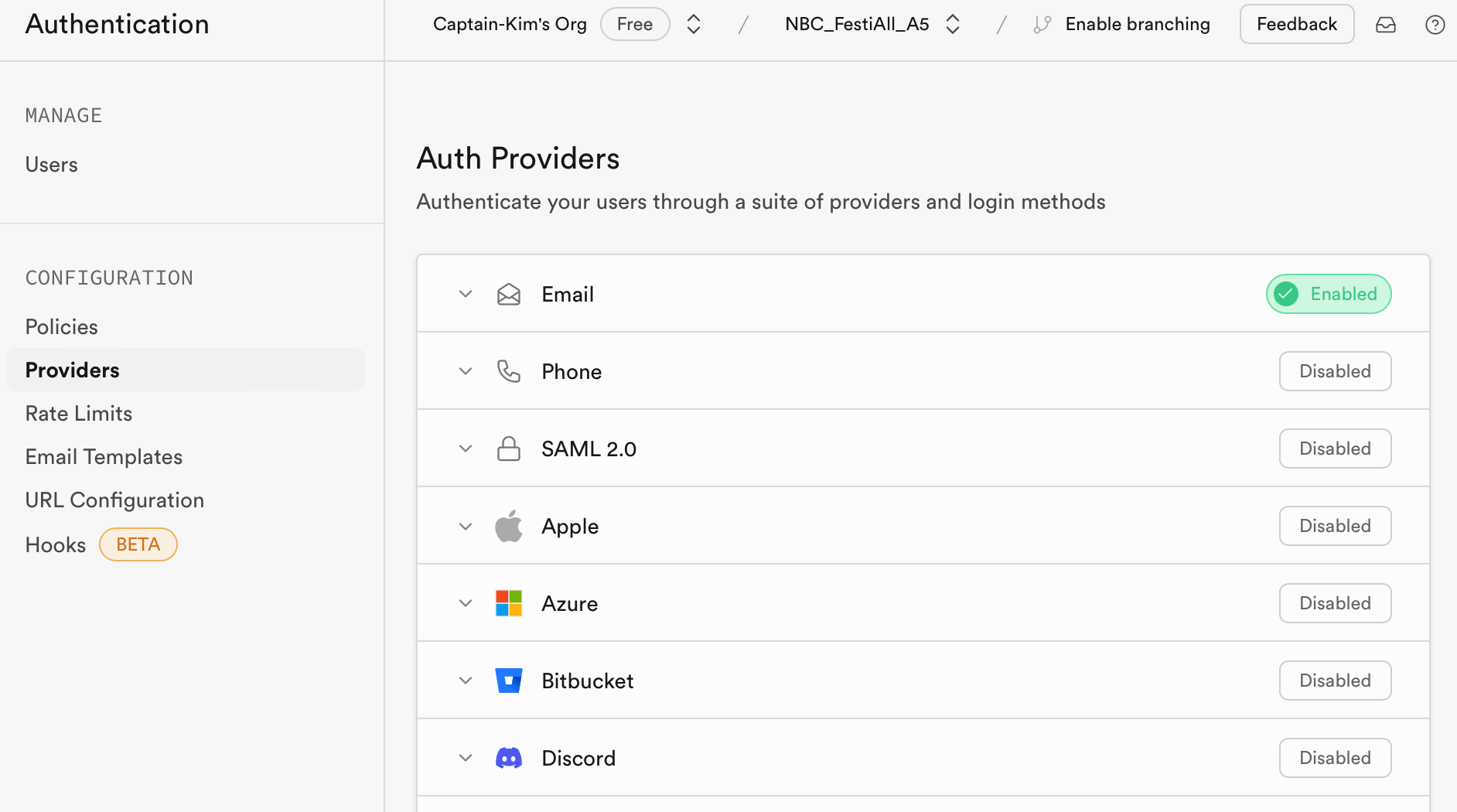The image size is (1457, 812).
Task: Click the Bitbucket provider label
Action: 588,681
